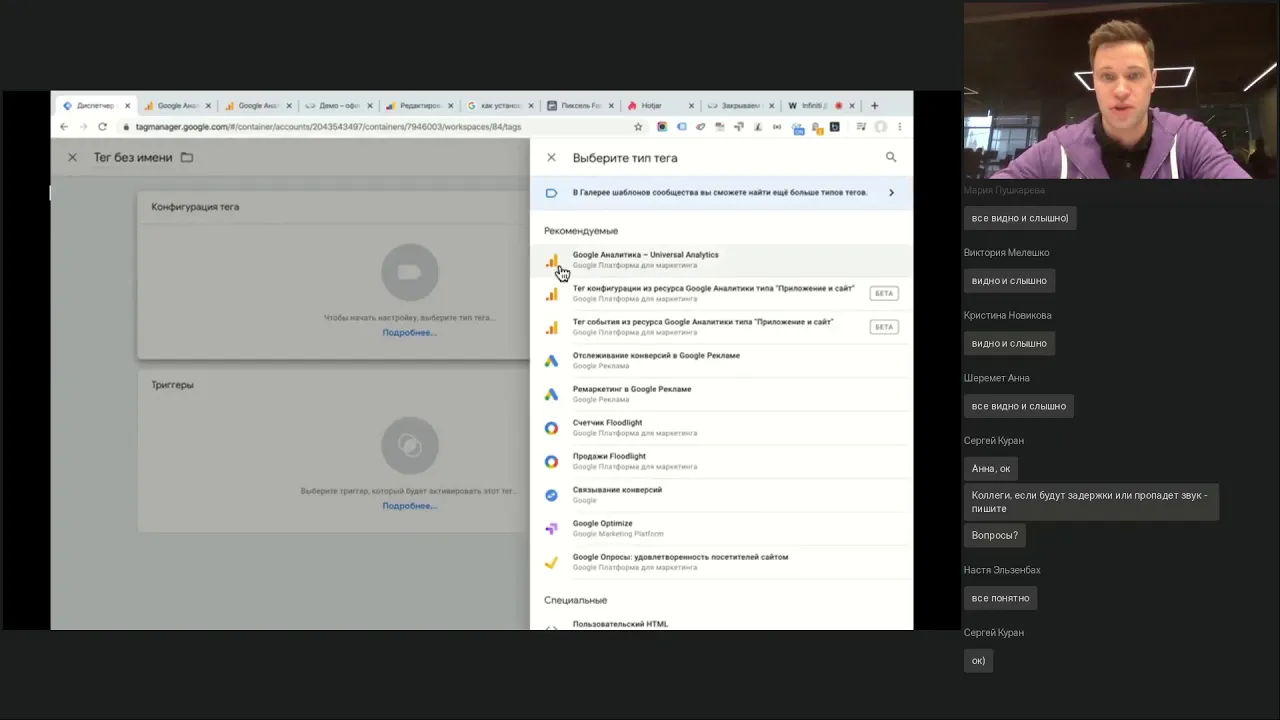The image size is (1280, 720).
Task: Close the Выберите тип тега panel
Action: click(551, 157)
